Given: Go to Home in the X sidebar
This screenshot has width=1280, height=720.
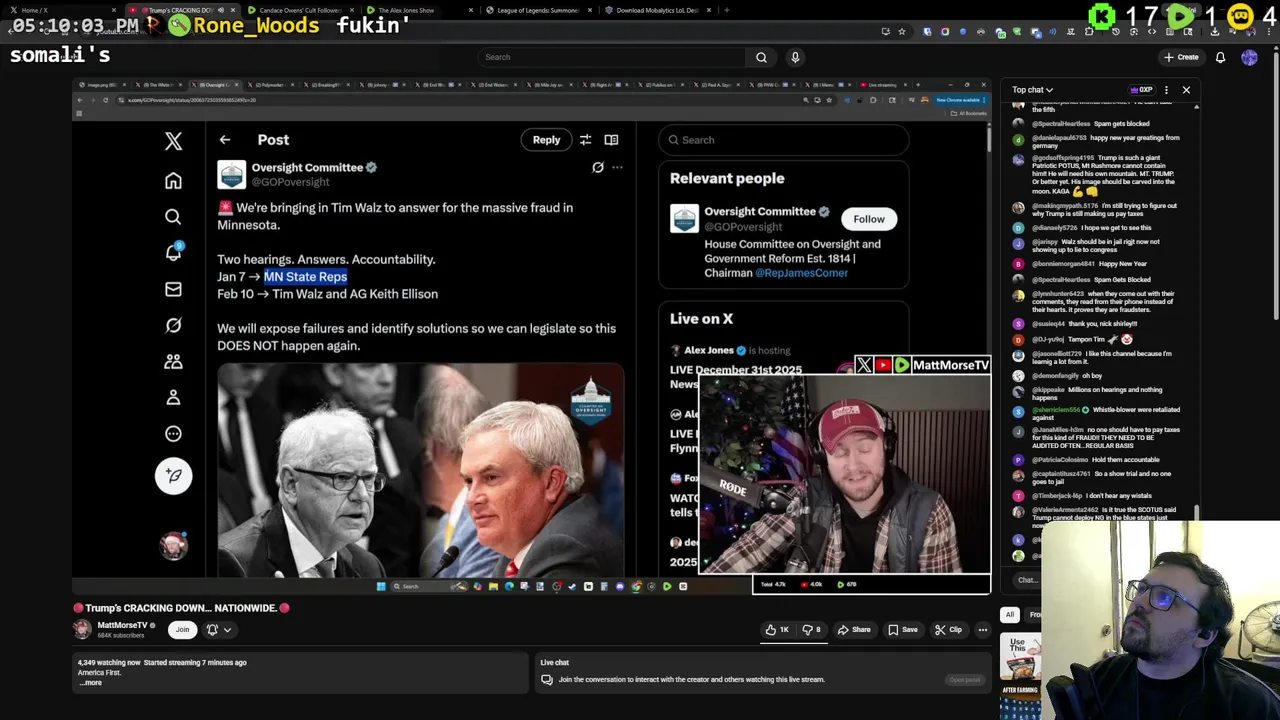Looking at the screenshot, I should (x=173, y=181).
